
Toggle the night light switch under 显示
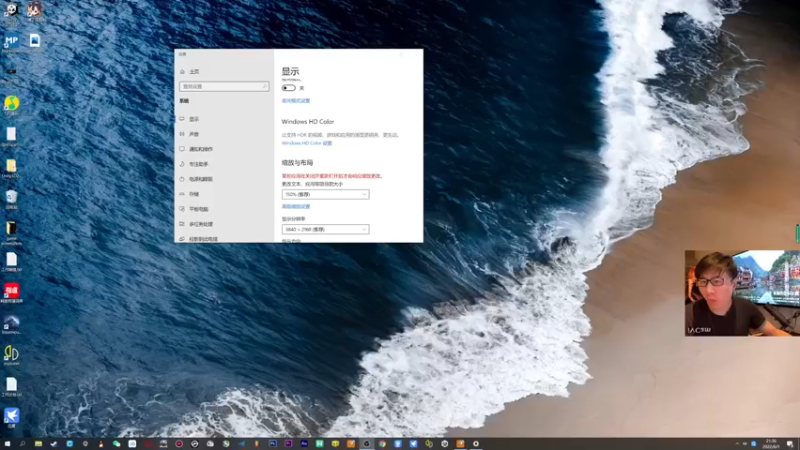[x=288, y=88]
